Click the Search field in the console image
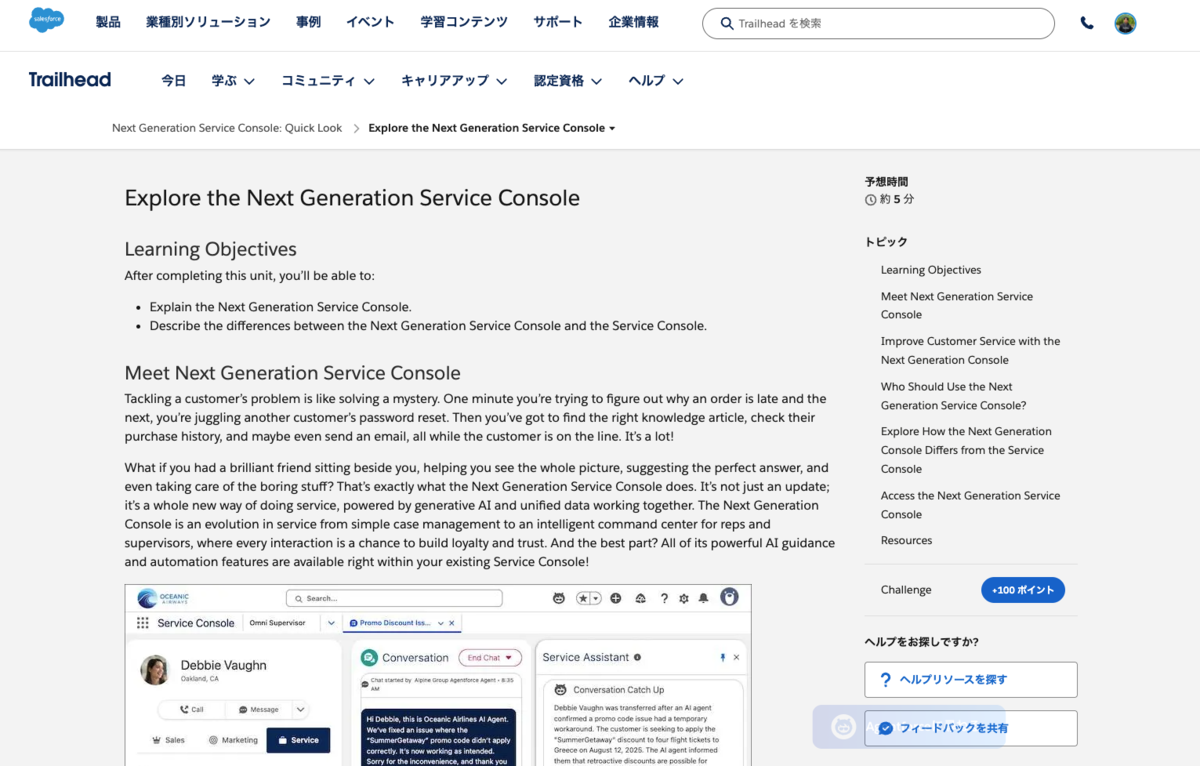The image size is (1200, 766). point(394,598)
